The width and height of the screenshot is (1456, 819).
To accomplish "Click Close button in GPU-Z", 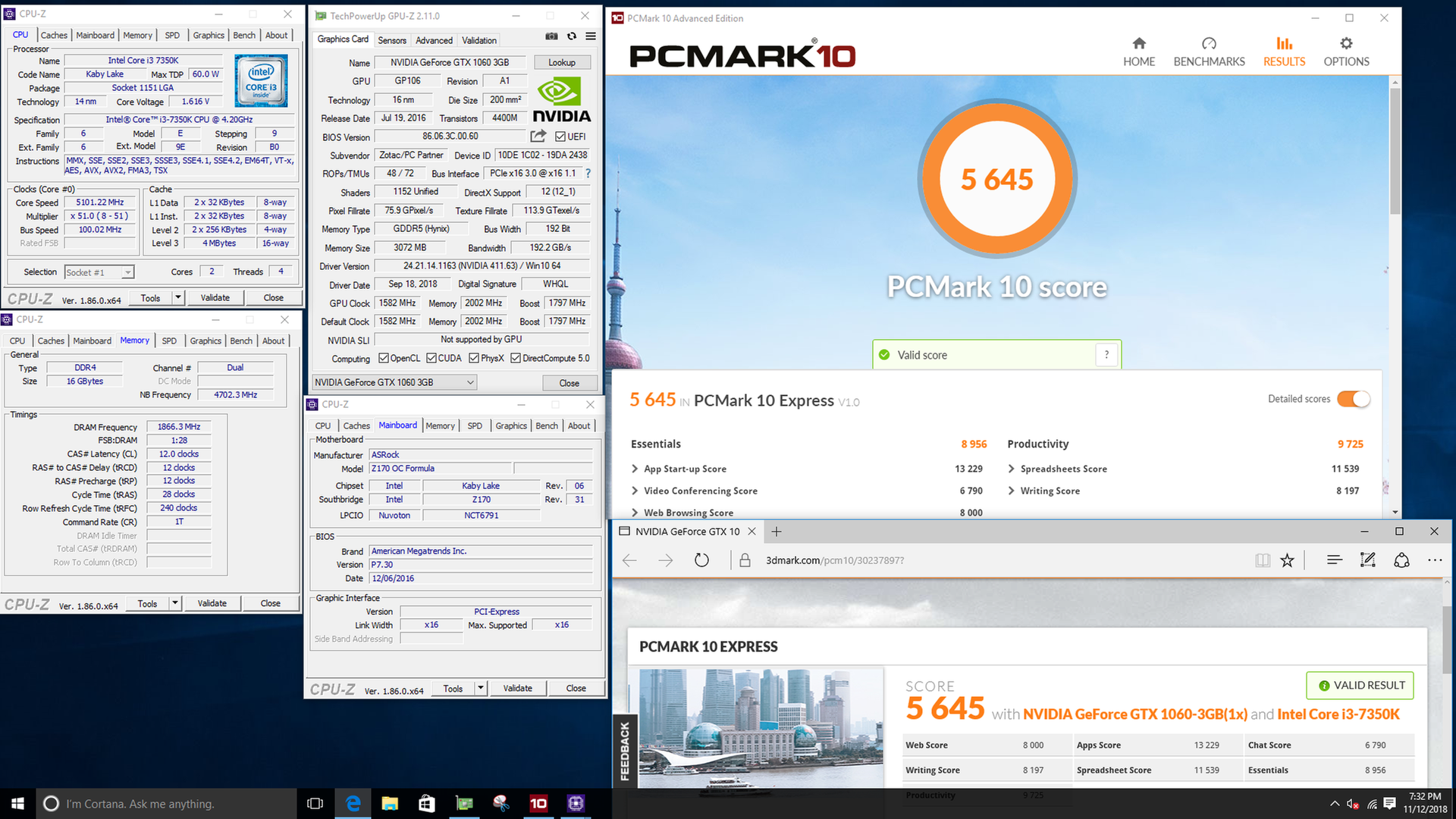I will click(570, 383).
